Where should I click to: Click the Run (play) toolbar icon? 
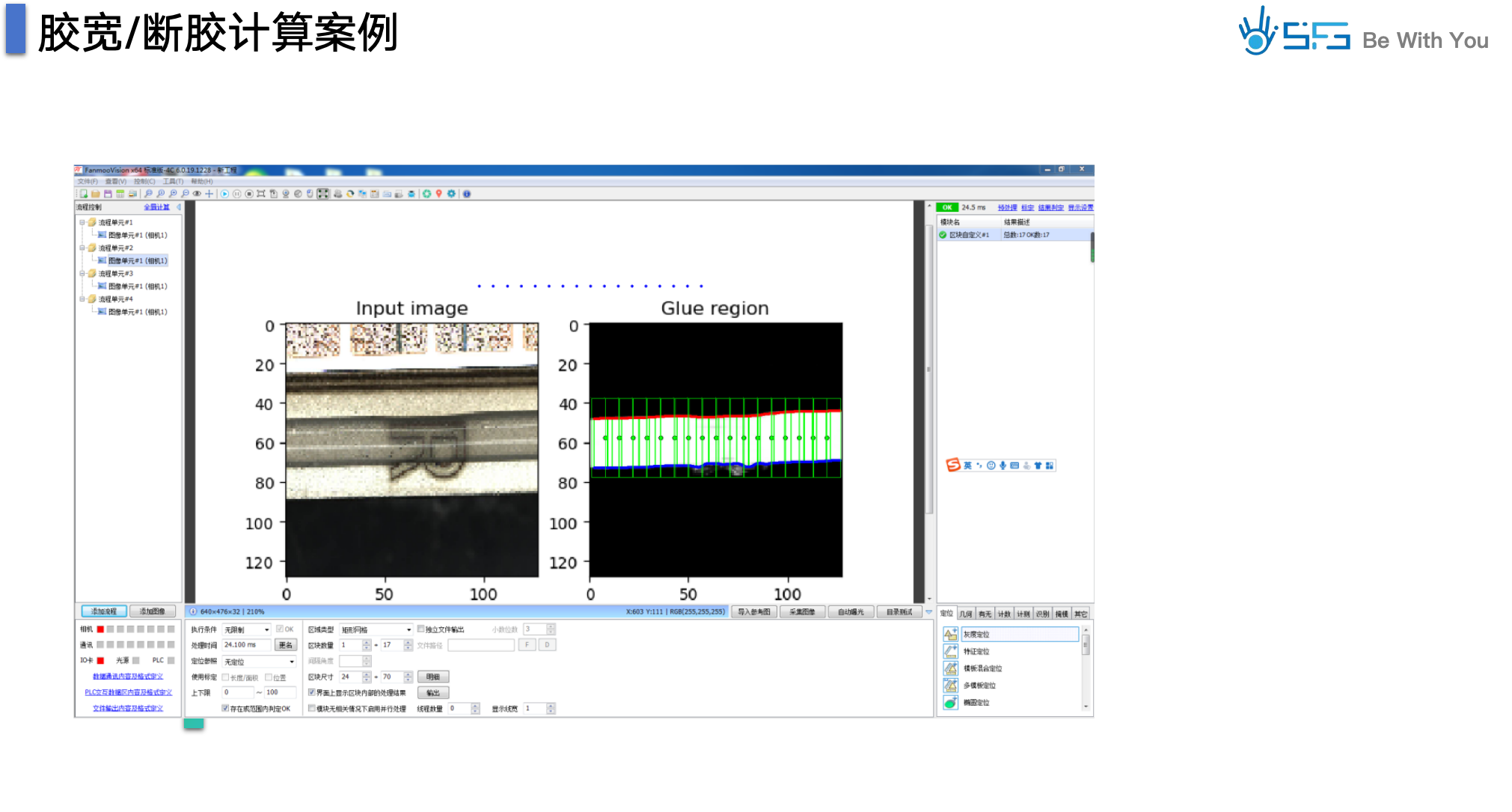coord(224,194)
